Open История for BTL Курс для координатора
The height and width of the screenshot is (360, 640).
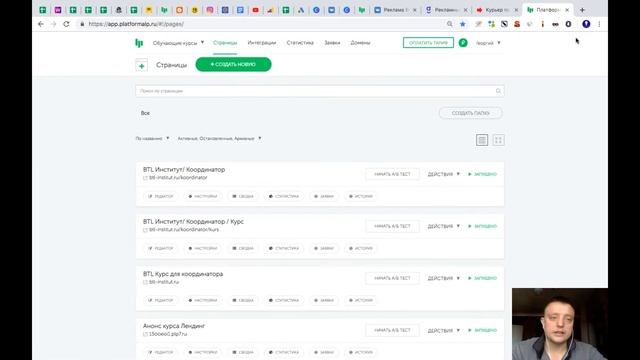coord(361,300)
